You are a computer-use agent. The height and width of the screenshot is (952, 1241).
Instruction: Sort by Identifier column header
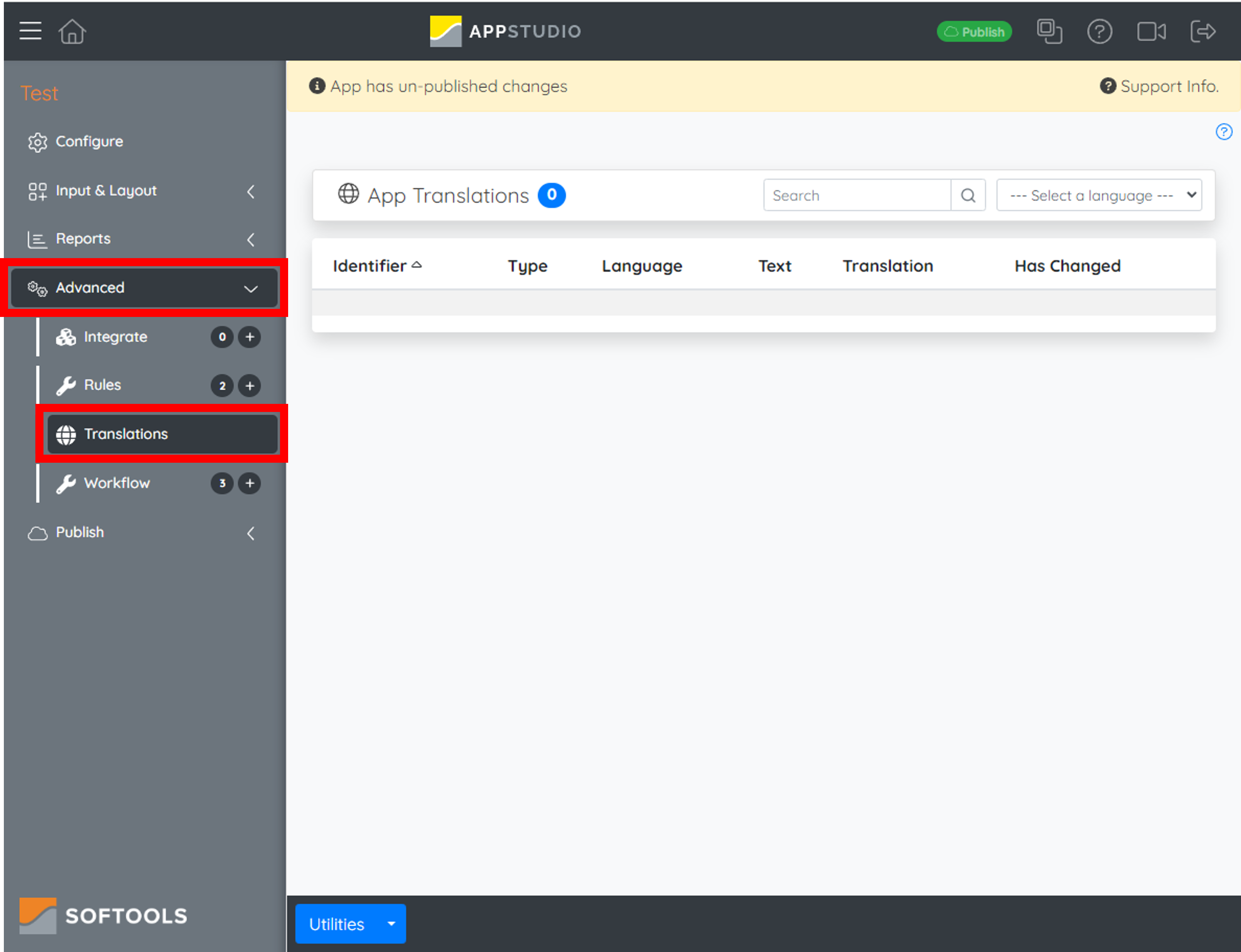click(369, 266)
